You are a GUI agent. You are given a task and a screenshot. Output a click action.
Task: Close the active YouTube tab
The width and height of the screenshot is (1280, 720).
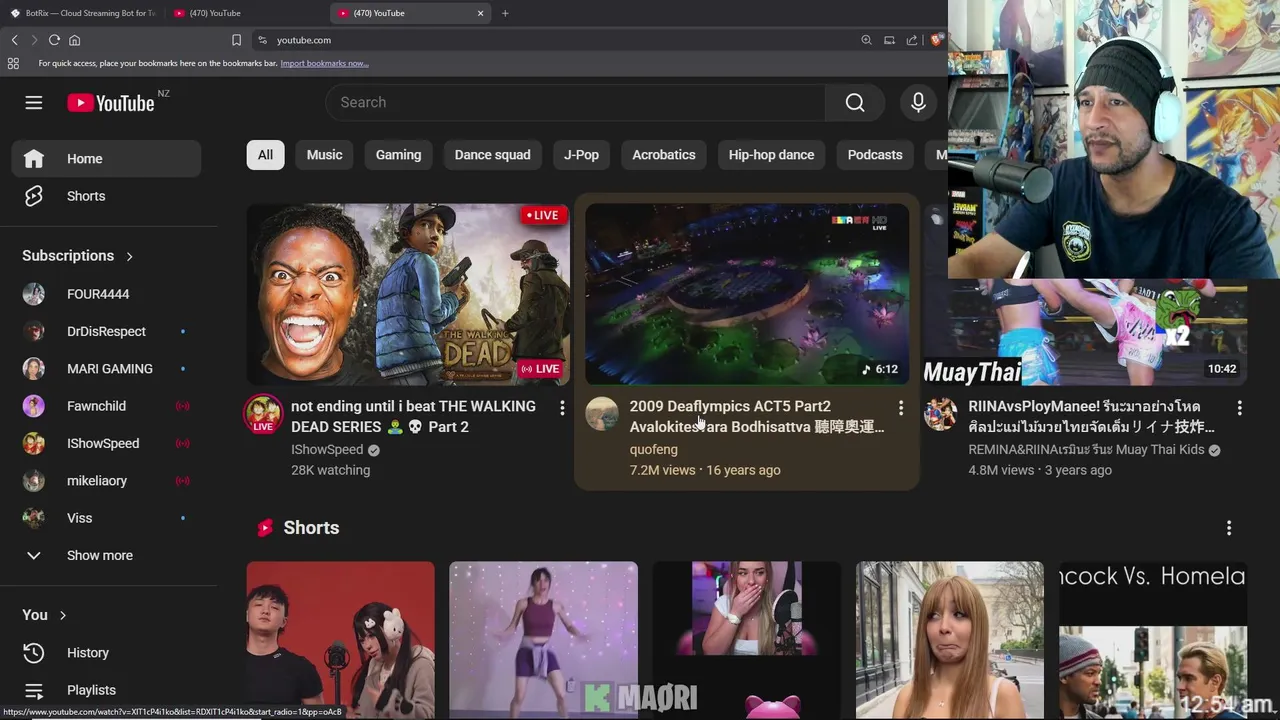point(480,13)
